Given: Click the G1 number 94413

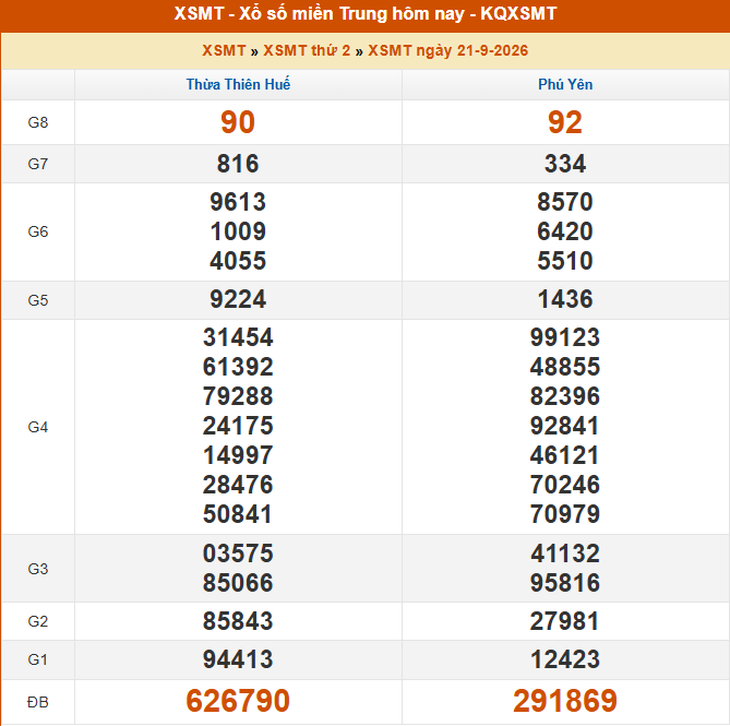Looking at the screenshot, I should [238, 659].
